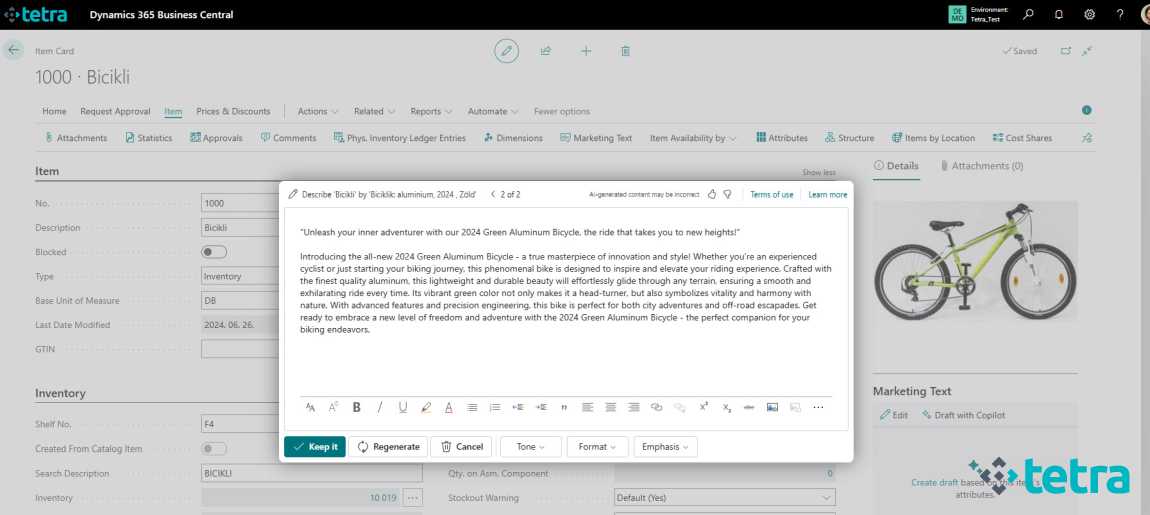Switch to the Attachments (0) tab
1150x515 pixels.
tap(982, 166)
